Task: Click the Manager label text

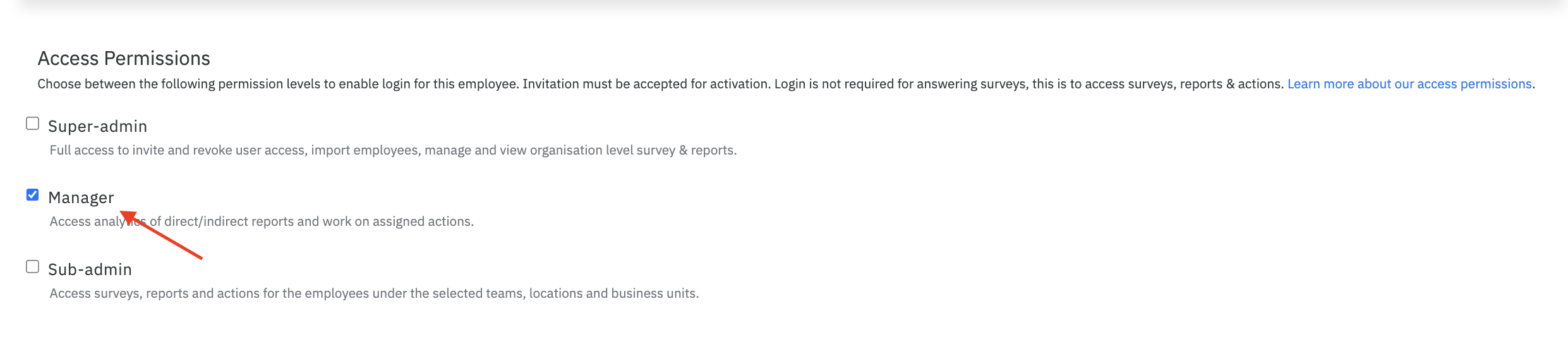Action: coord(81,198)
